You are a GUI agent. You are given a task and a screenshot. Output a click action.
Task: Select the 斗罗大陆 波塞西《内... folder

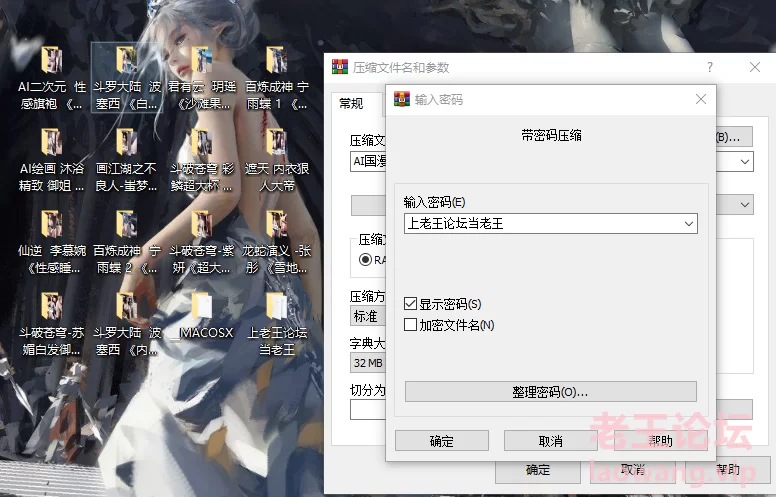pos(127,325)
